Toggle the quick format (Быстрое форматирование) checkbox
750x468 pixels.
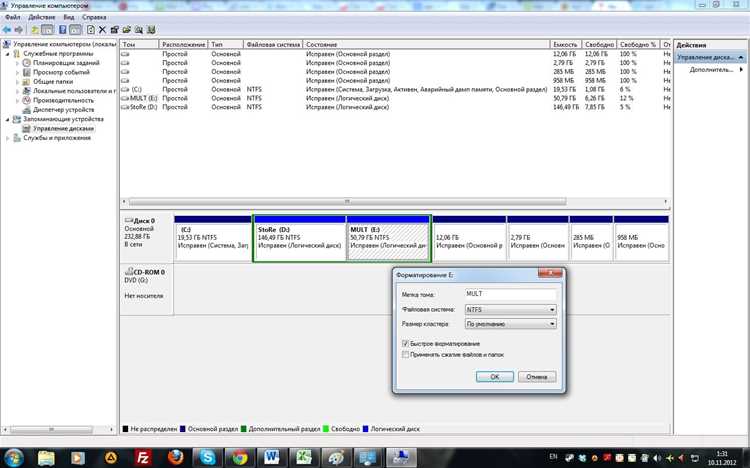(x=405, y=344)
